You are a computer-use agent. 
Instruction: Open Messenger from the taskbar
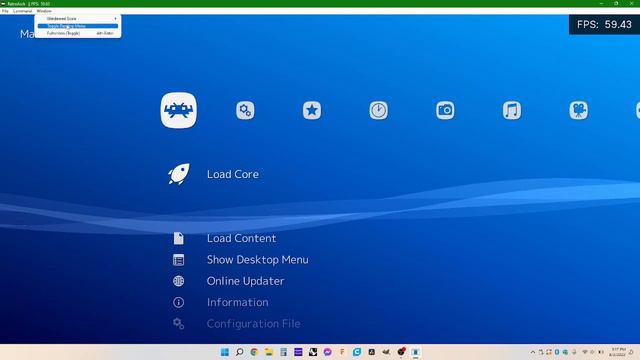[327, 352]
